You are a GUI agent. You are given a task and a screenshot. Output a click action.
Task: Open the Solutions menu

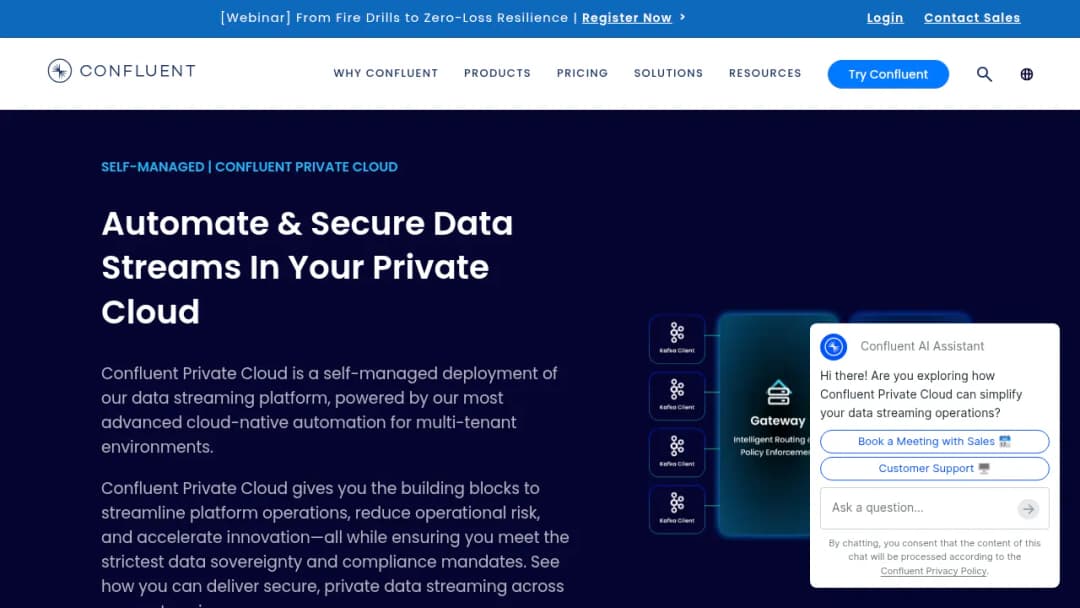coord(668,73)
